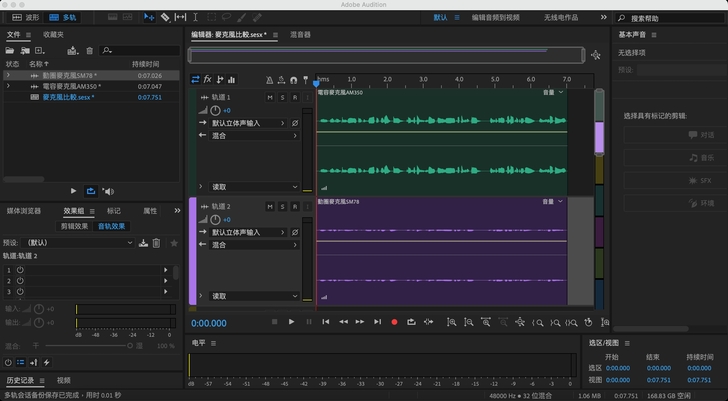Arm track 2 for record with R
Image resolution: width=728 pixels, height=401 pixels.
[294, 206]
